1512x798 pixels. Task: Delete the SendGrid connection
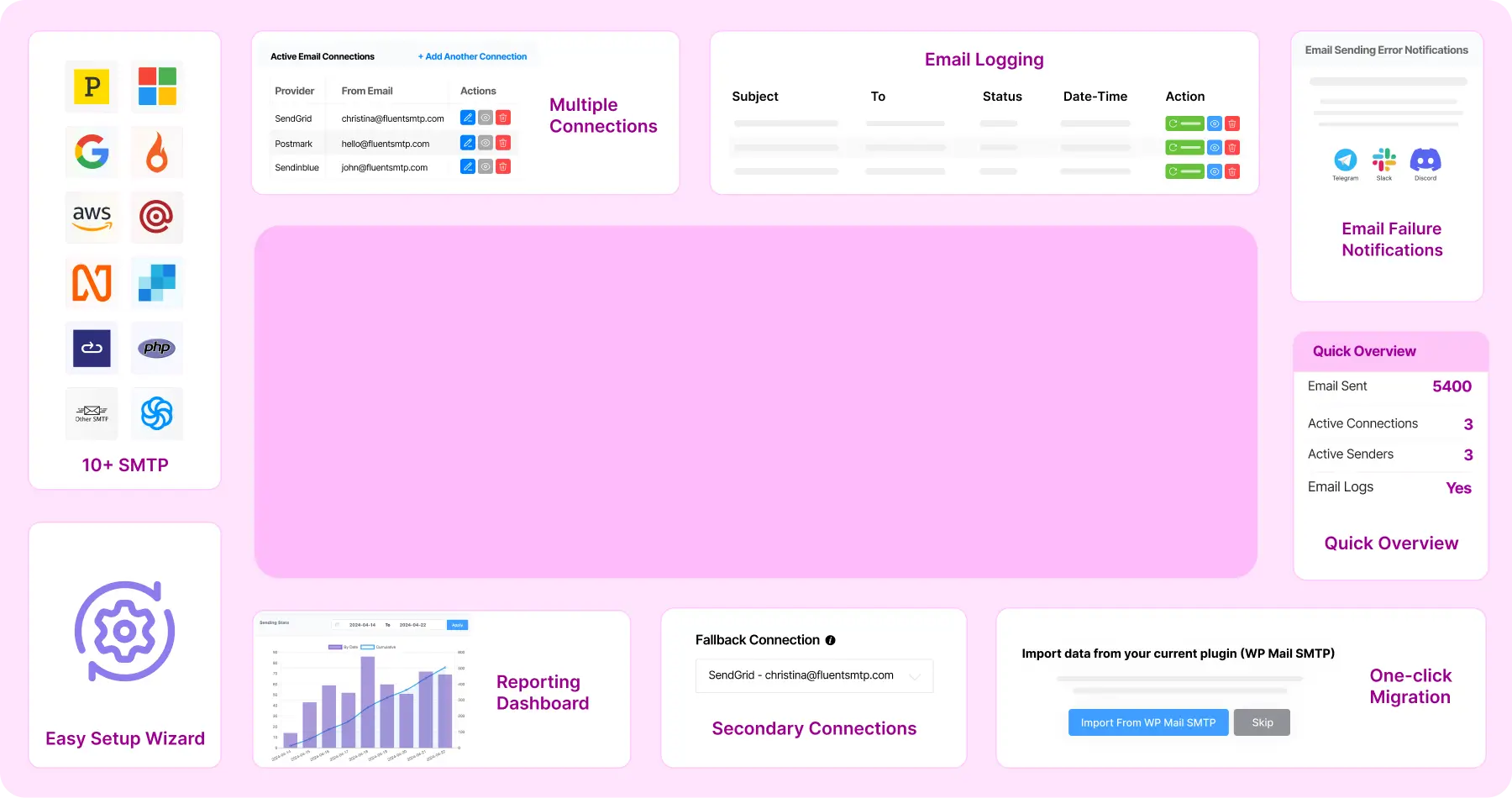click(x=503, y=118)
